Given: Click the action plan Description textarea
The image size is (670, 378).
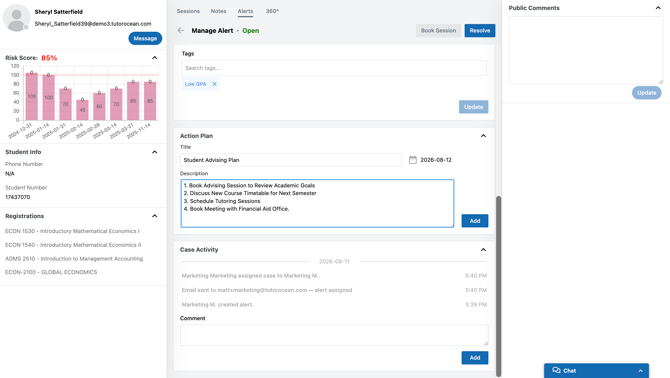Looking at the screenshot, I should coord(317,203).
